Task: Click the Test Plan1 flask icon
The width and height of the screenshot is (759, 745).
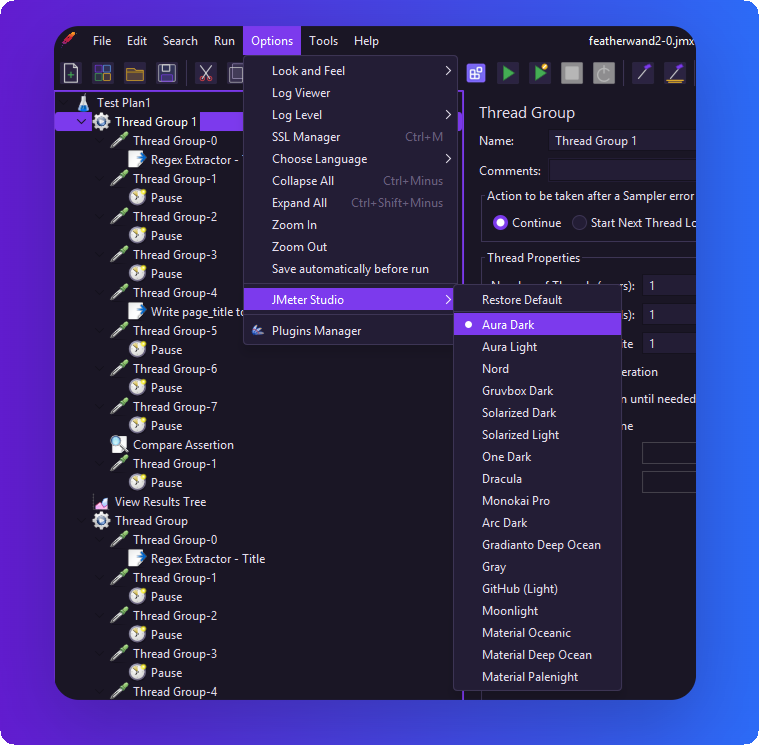Action: (83, 103)
